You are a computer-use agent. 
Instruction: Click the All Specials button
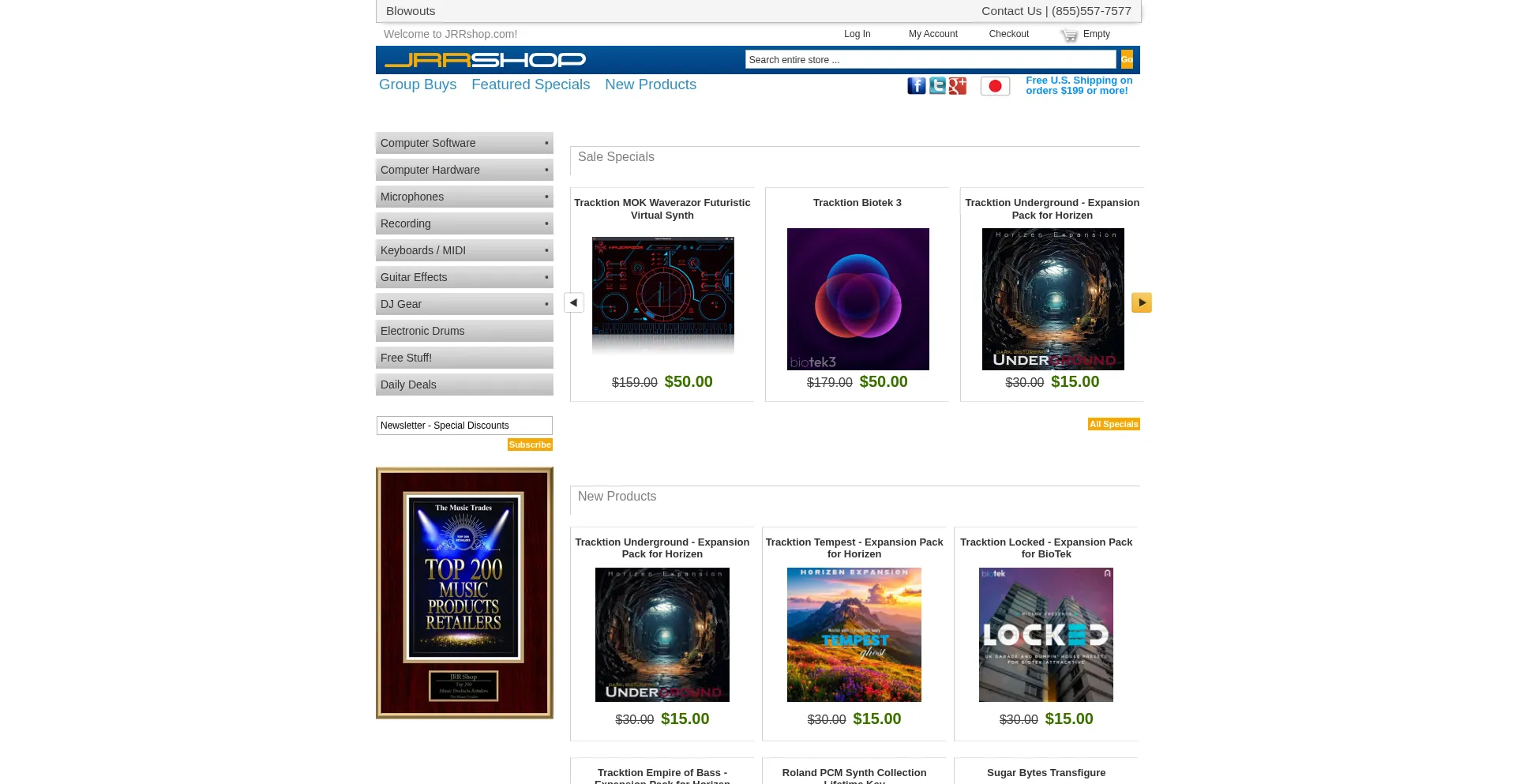[x=1114, y=424]
